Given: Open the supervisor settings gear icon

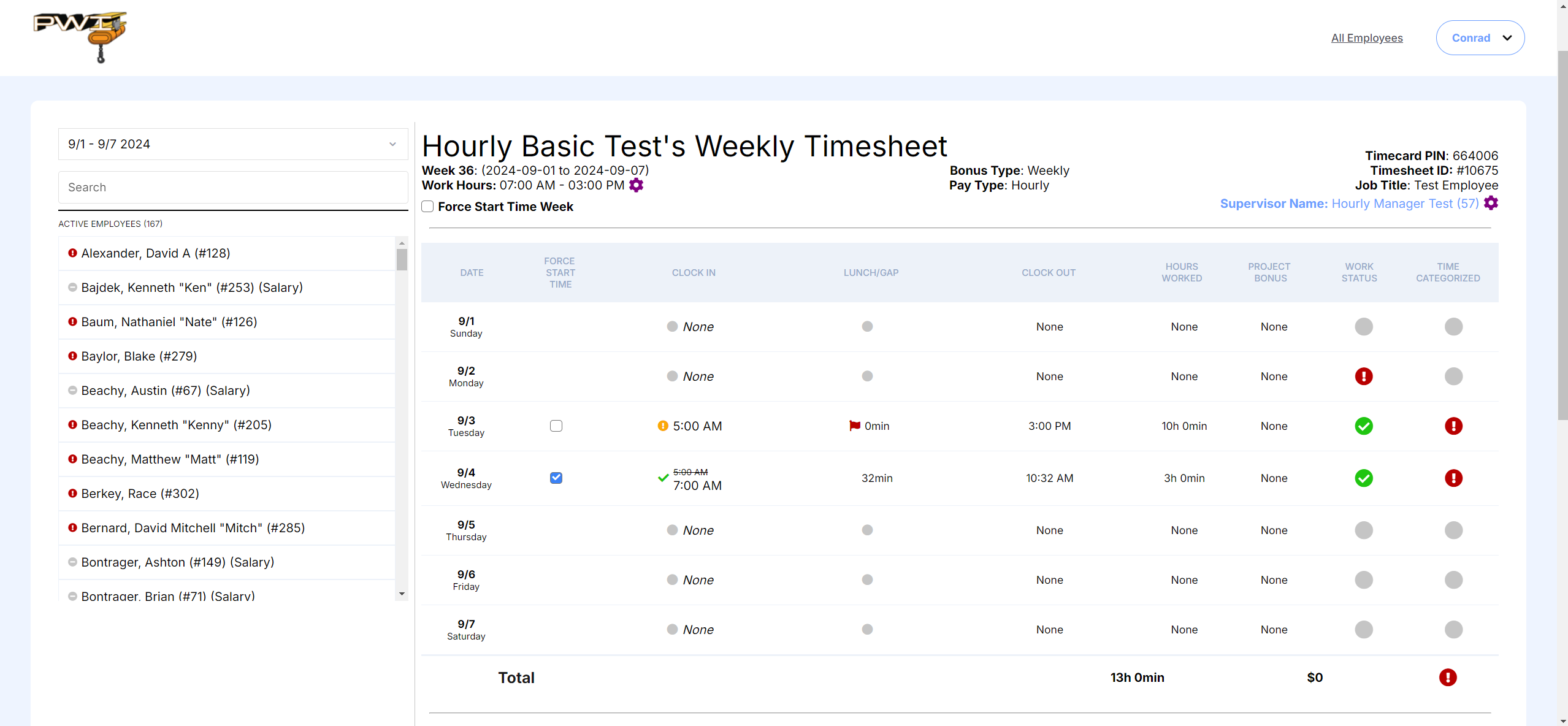Looking at the screenshot, I should (1491, 204).
